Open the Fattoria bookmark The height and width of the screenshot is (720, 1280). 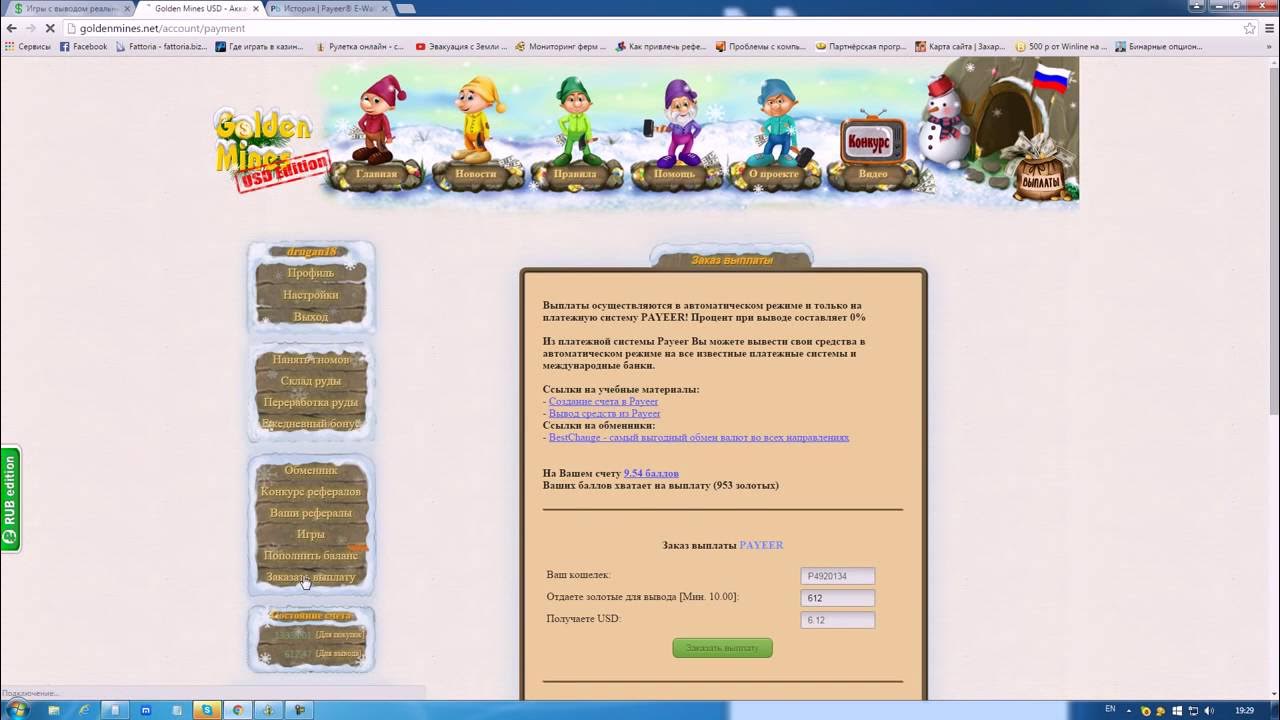pos(162,46)
